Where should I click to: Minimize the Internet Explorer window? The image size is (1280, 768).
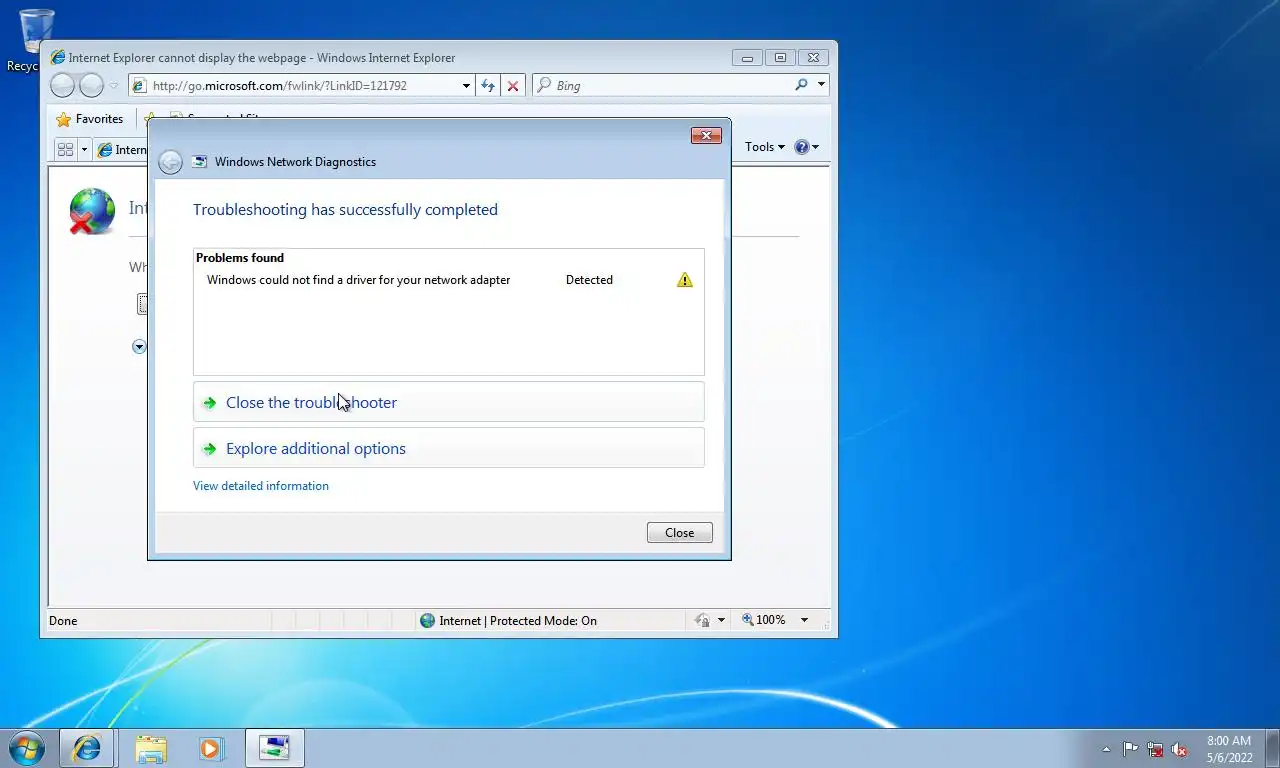[x=747, y=58]
